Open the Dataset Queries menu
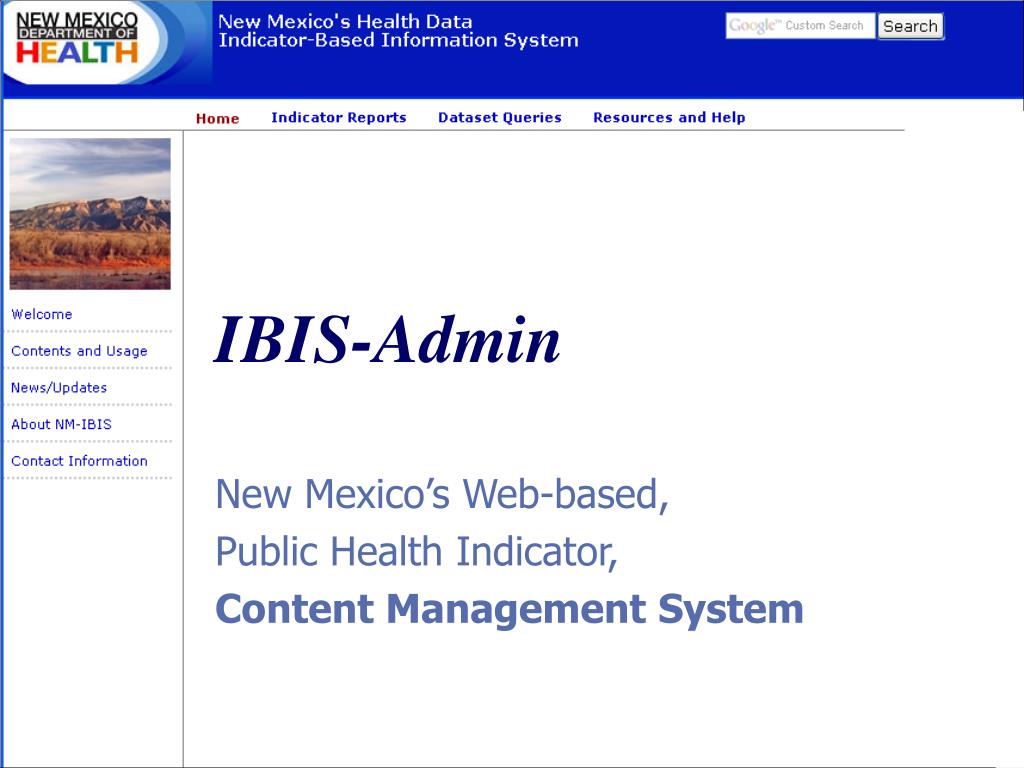Viewport: 1024px width, 768px height. coord(500,118)
